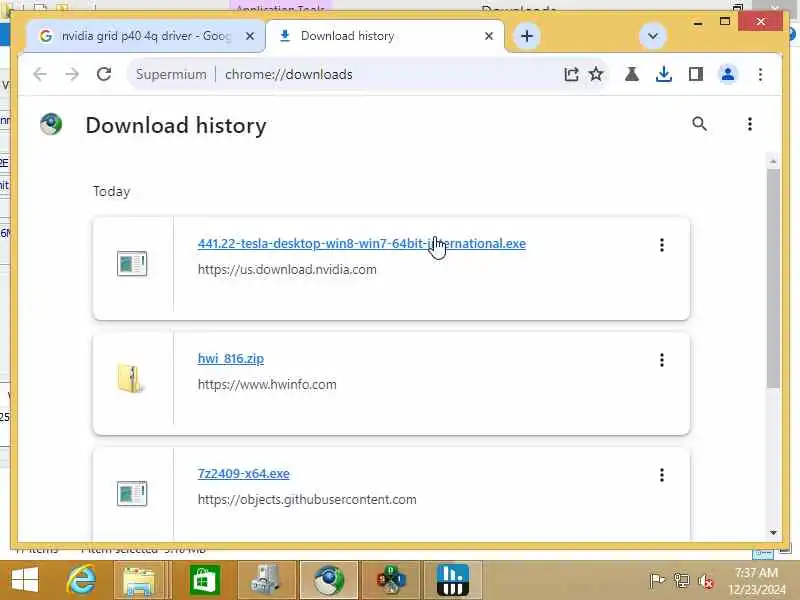Viewport: 800px width, 600px height.
Task: Click the network tray icon
Action: pos(682,580)
